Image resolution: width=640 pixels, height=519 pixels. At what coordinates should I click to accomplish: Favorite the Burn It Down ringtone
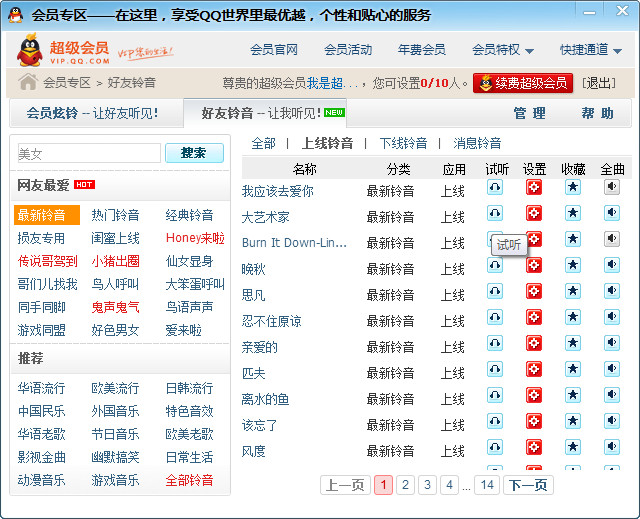(x=573, y=240)
